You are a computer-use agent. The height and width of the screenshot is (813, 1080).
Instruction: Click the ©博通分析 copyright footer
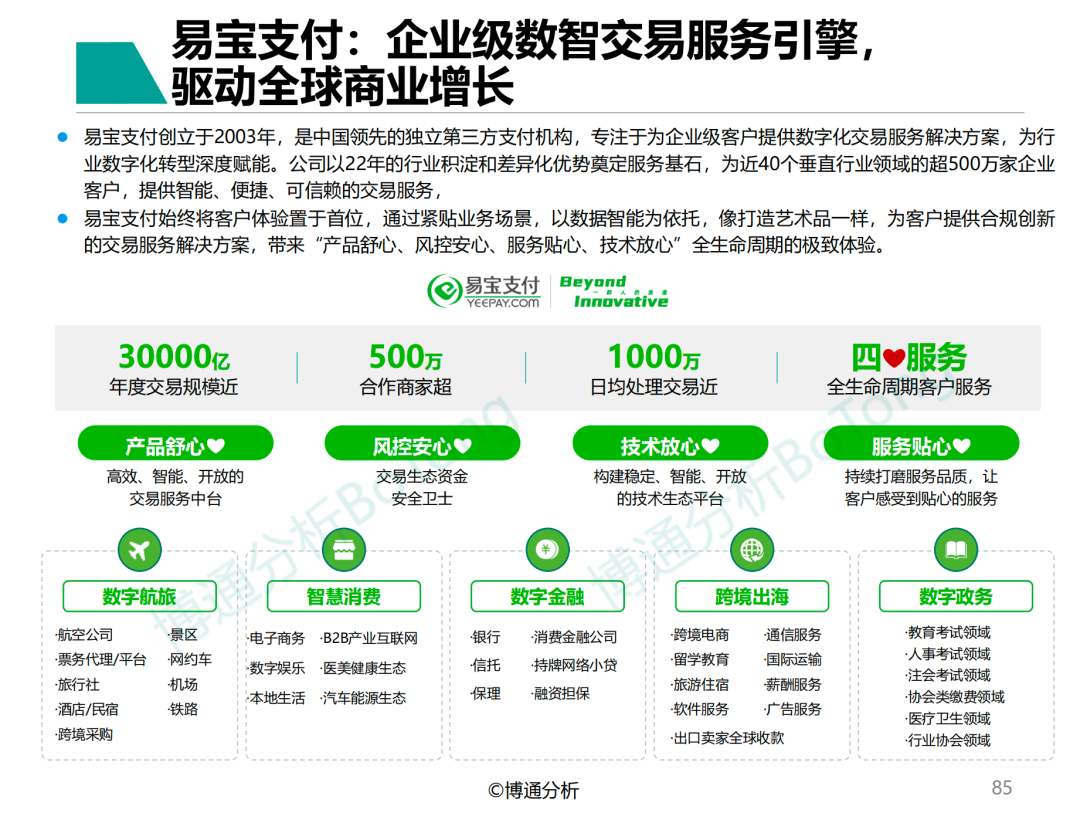tap(533, 790)
